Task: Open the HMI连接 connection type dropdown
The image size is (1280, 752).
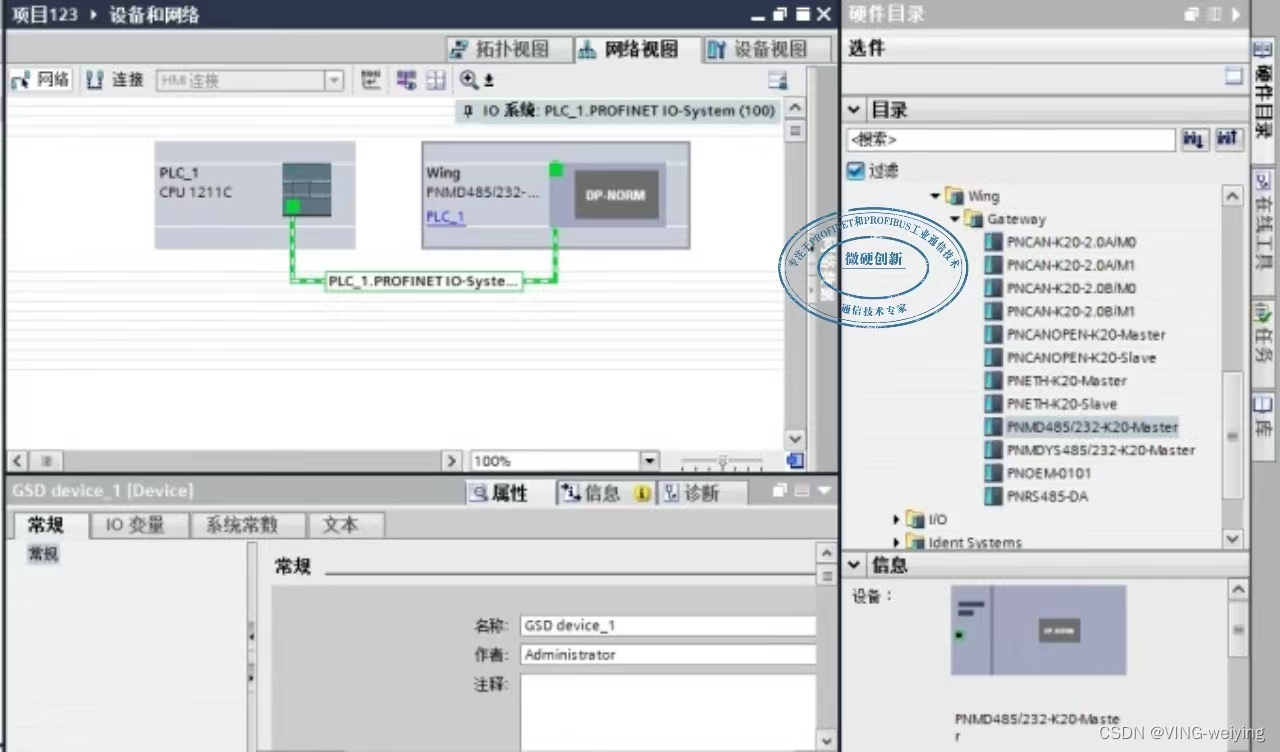Action: click(334, 81)
